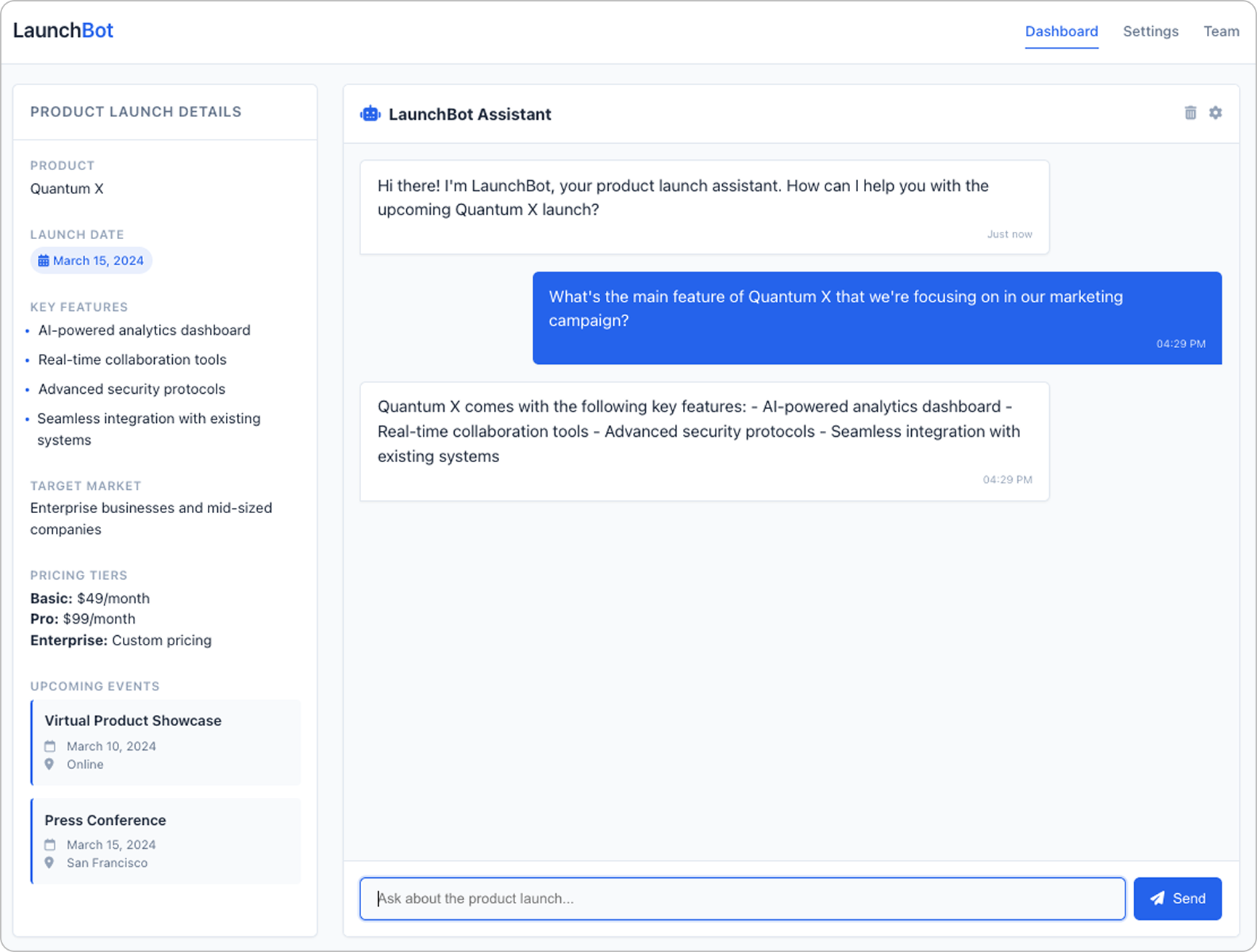Screen dimensions: 1257x952
Task: Click the calendar icon in launch date badge
Action: [x=44, y=261]
